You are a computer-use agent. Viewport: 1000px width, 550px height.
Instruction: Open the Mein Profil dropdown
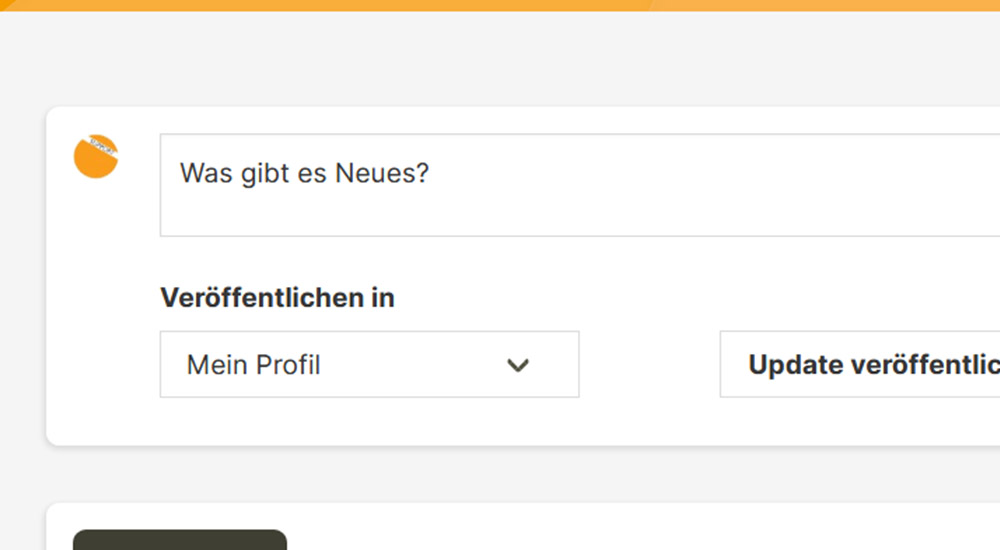[x=369, y=364]
